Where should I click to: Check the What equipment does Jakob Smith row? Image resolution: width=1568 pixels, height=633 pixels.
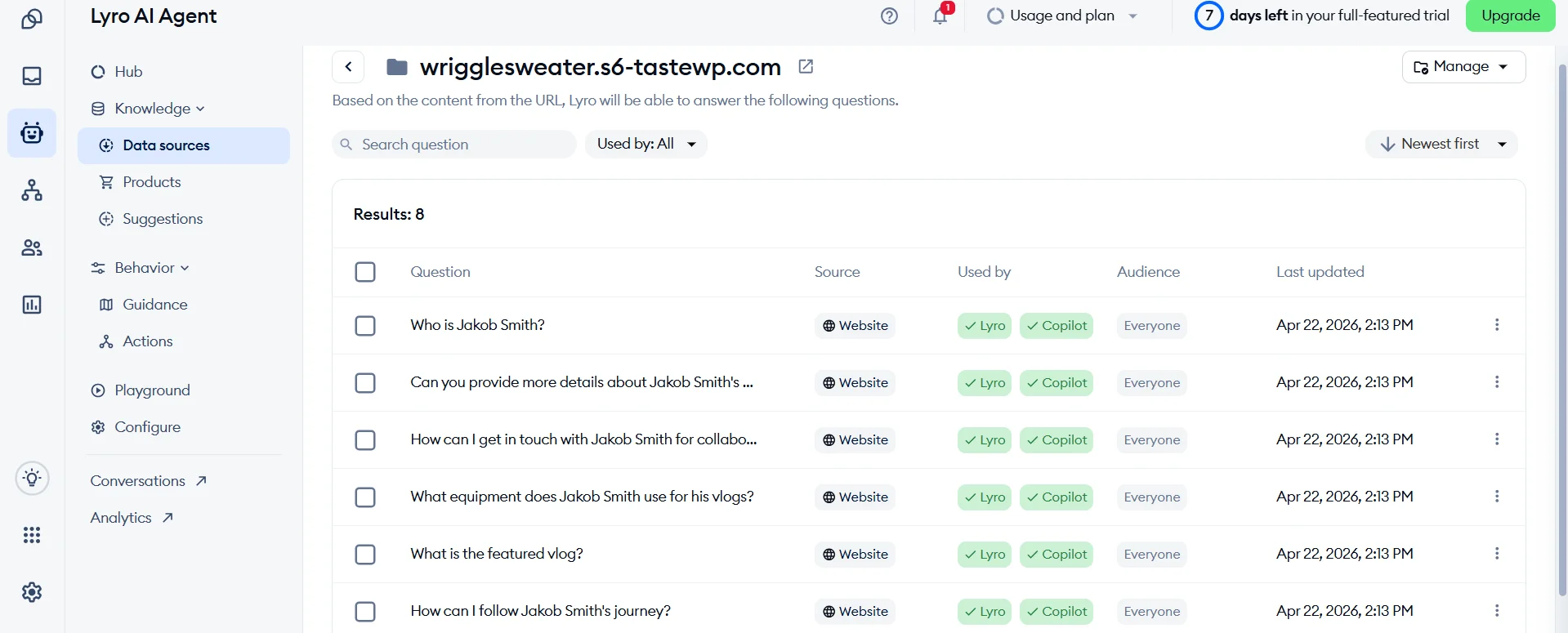[x=365, y=497]
